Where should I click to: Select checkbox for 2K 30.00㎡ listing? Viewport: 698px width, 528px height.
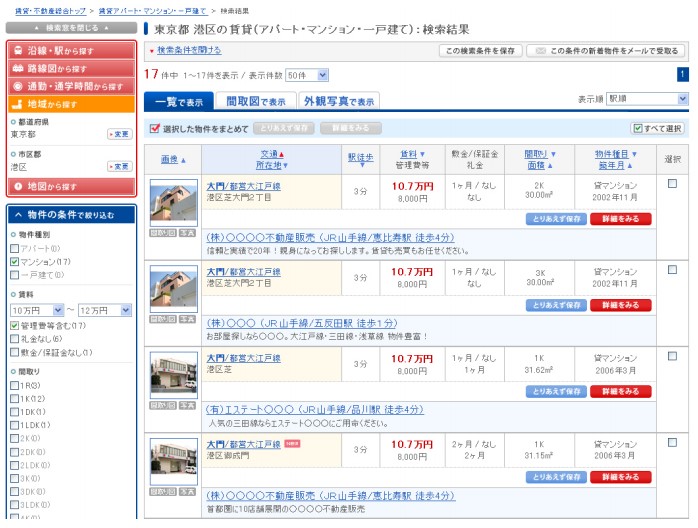point(672,183)
